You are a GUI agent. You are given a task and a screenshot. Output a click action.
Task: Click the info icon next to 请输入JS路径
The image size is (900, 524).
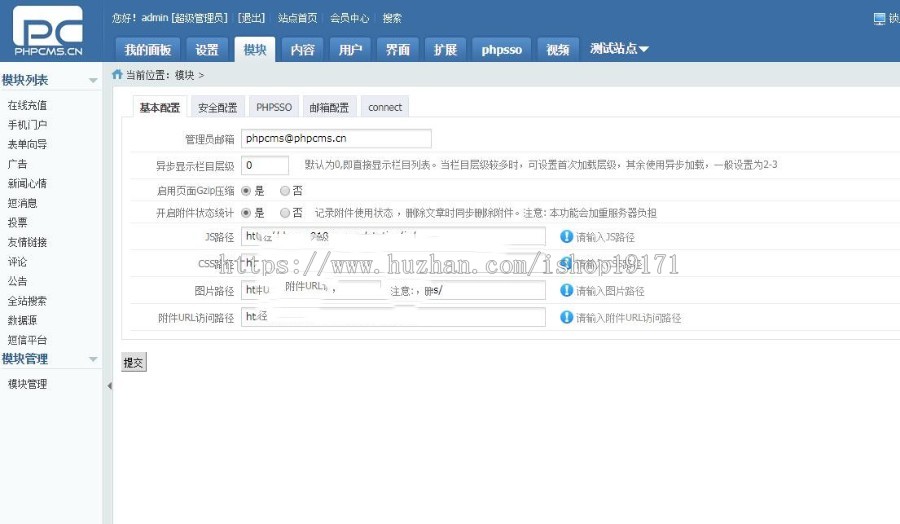click(x=567, y=236)
